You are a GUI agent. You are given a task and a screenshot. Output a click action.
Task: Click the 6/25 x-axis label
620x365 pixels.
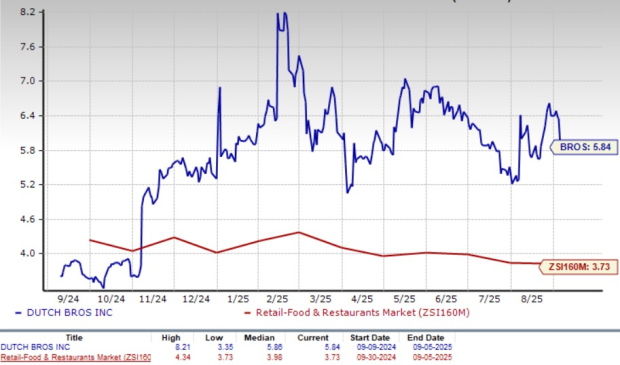446,299
